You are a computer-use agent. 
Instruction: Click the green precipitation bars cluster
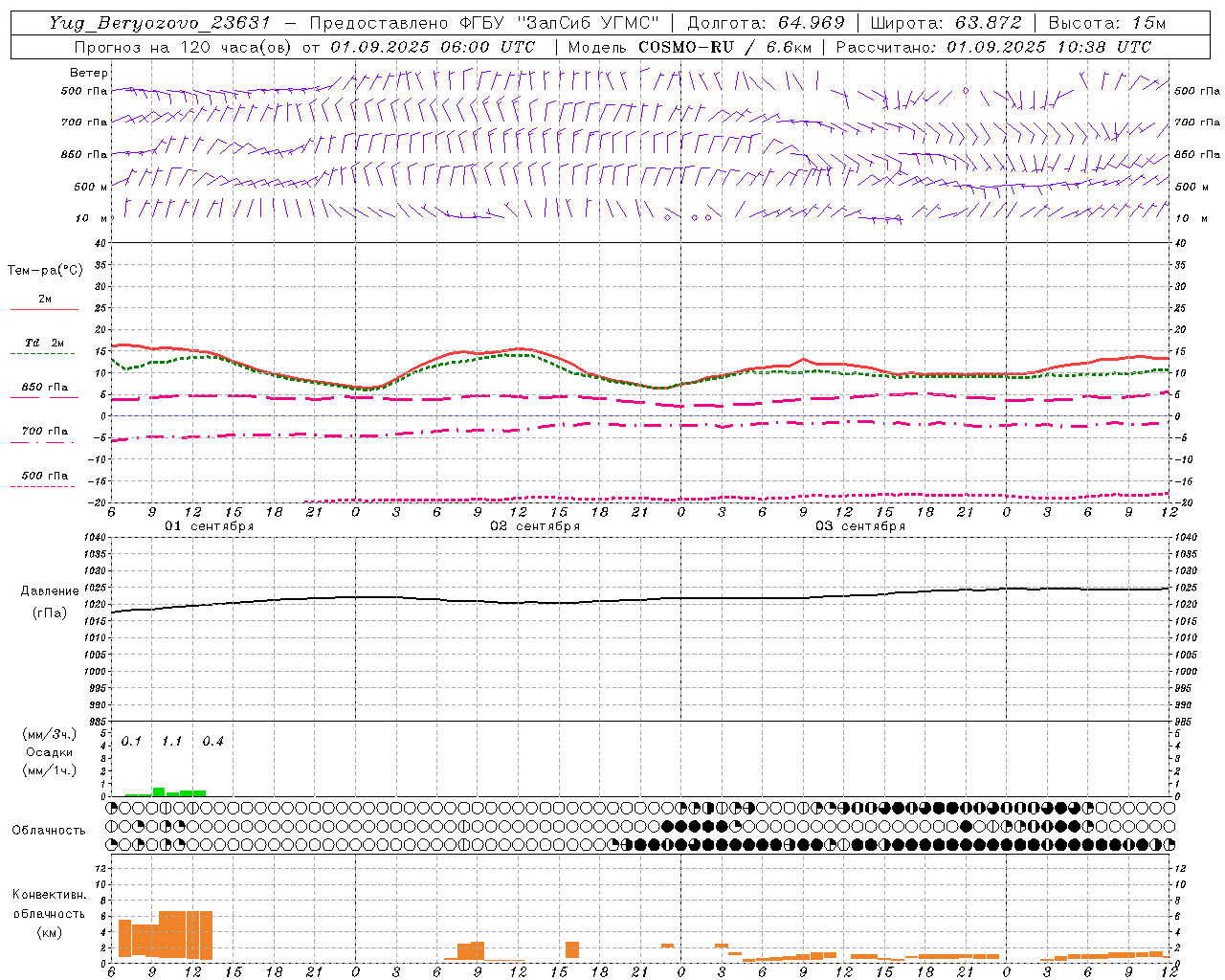[165, 792]
